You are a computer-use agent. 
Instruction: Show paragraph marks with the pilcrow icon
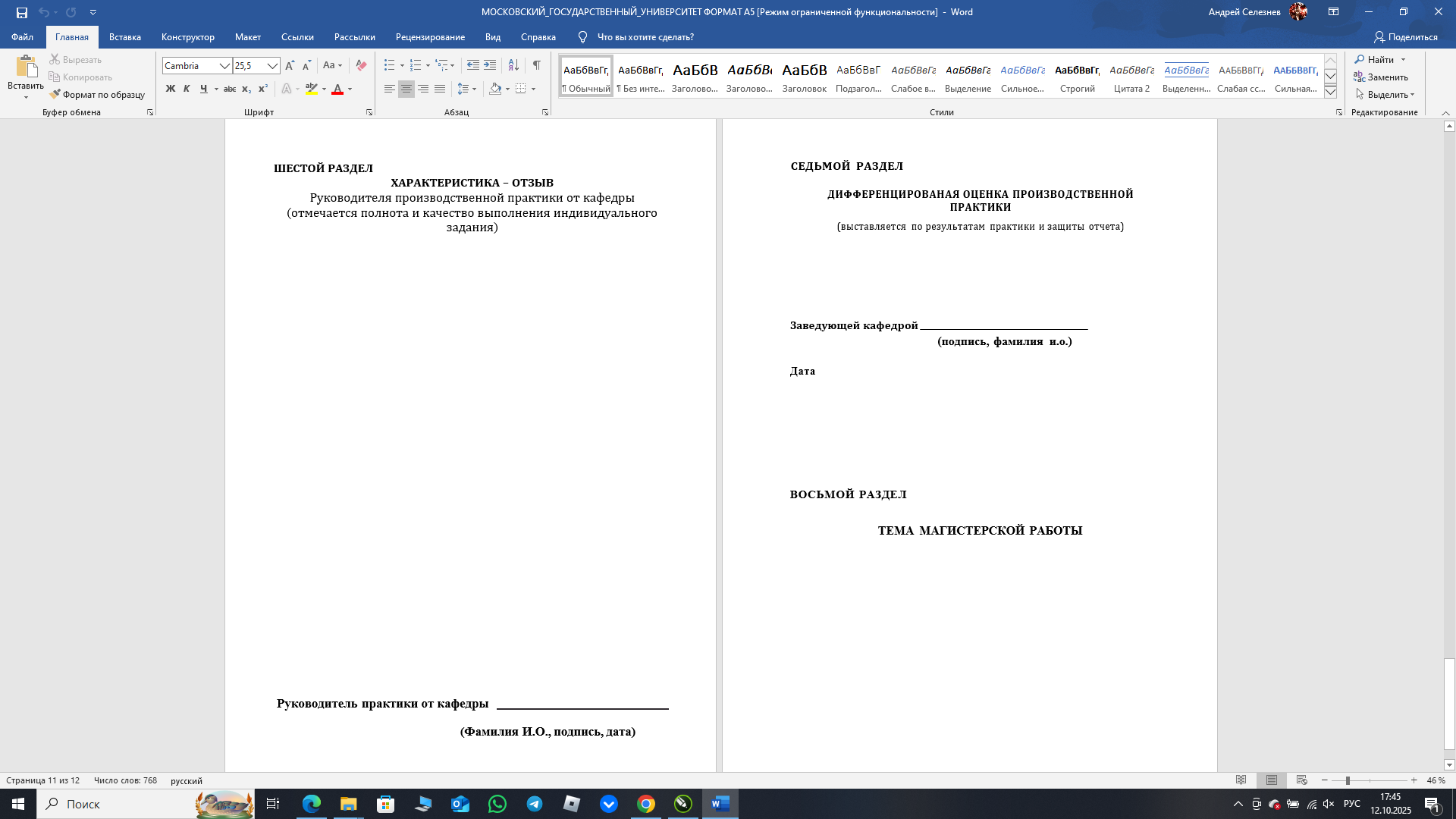(x=536, y=66)
